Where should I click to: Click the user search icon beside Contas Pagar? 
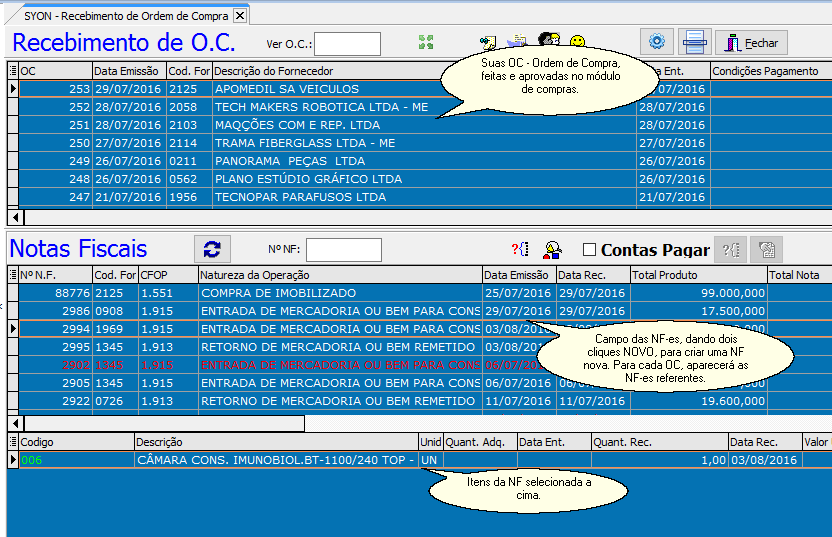pyautogui.click(x=551, y=250)
